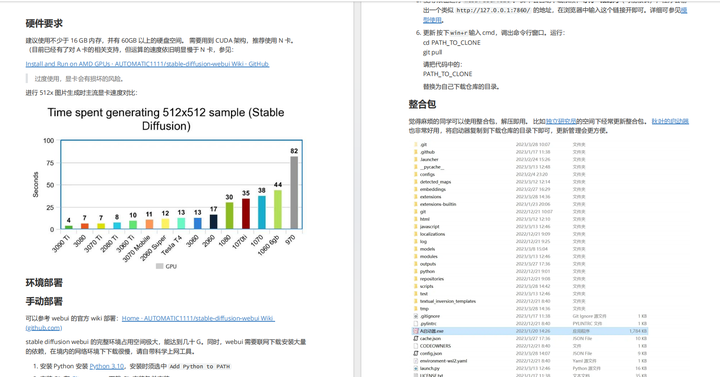The image size is (720, 377).
Task: Click folder icon beside .github
Action: (416, 152)
